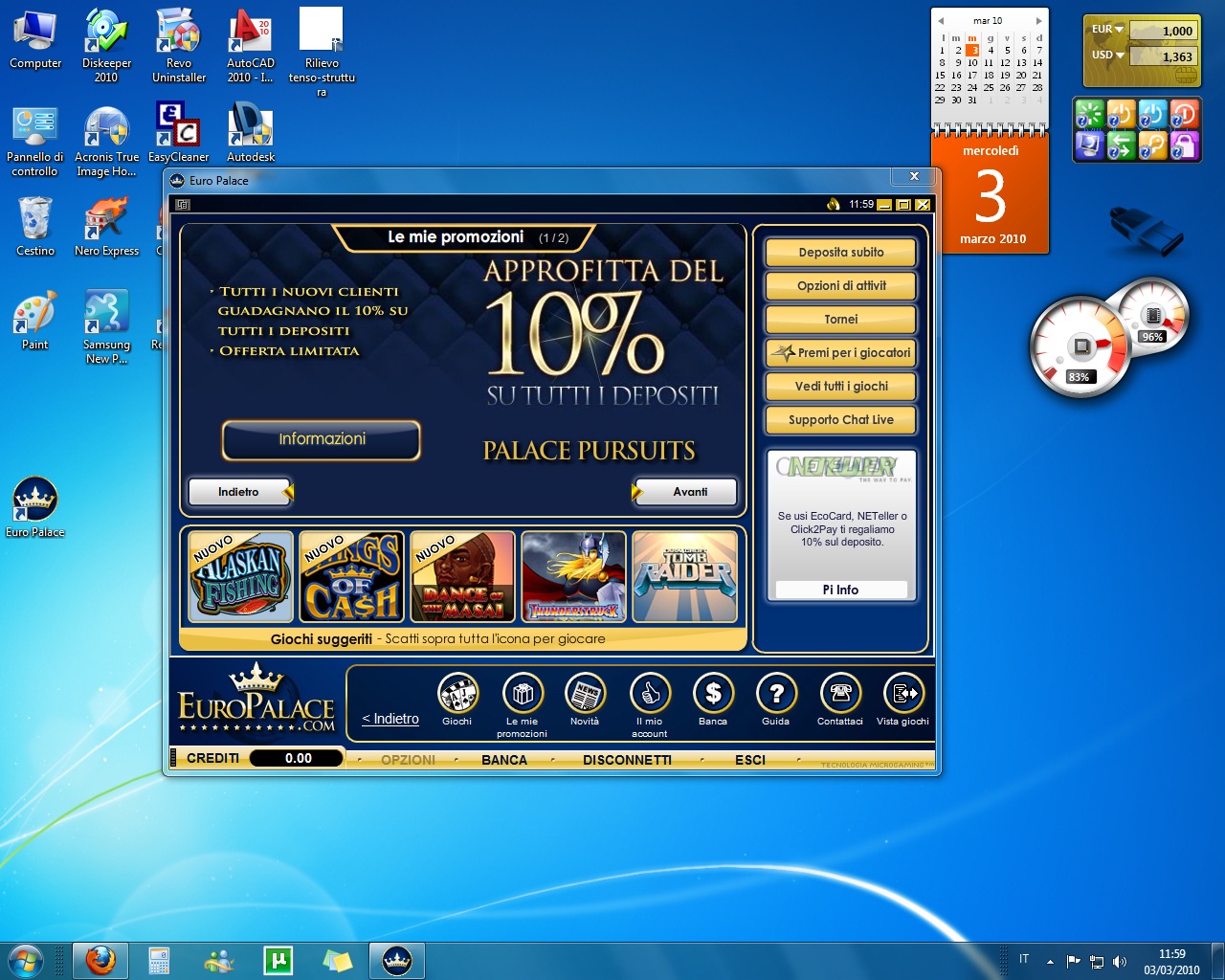Follow the '< Indietro' link

point(390,720)
